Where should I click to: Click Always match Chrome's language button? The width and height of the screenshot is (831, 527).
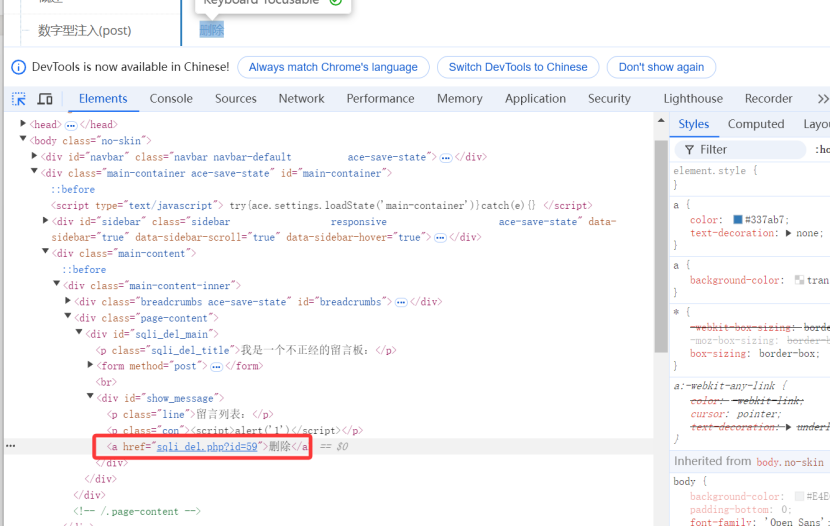click(x=333, y=67)
